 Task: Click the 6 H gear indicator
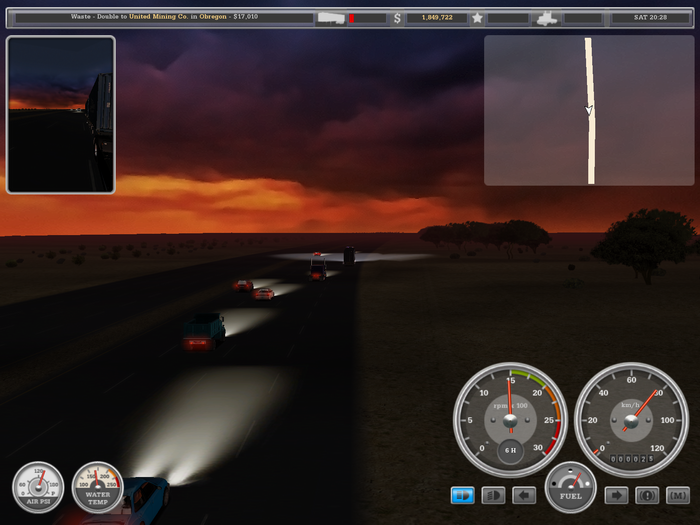[510, 450]
